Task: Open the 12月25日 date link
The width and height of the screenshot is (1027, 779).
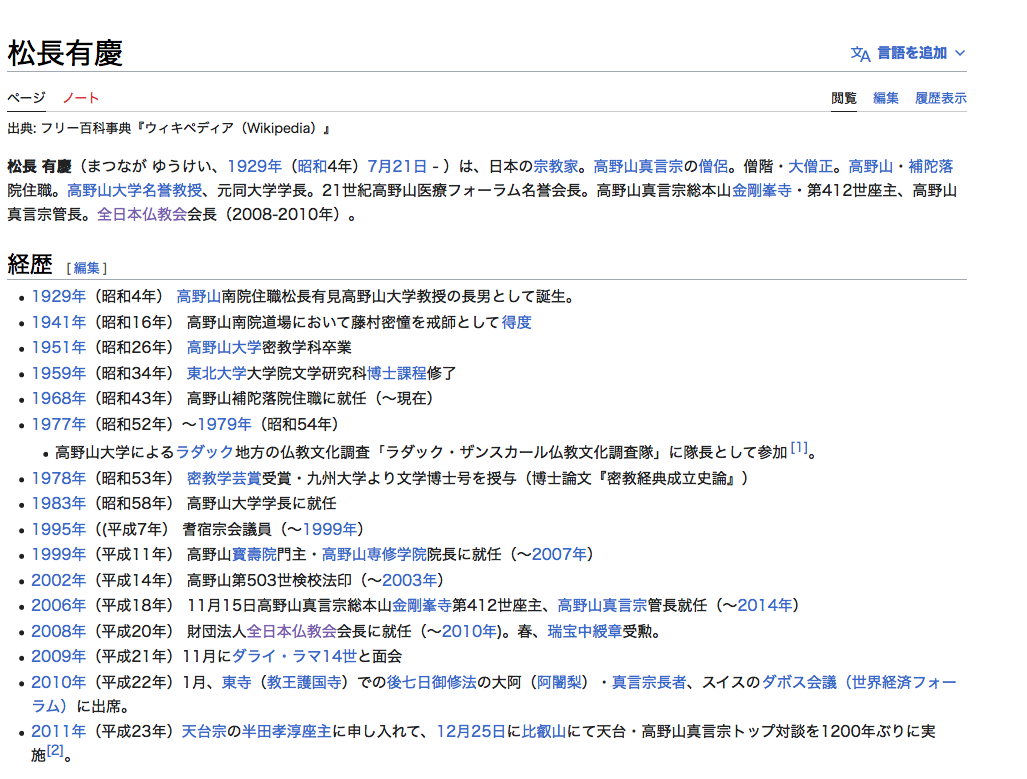Action: pos(471,731)
